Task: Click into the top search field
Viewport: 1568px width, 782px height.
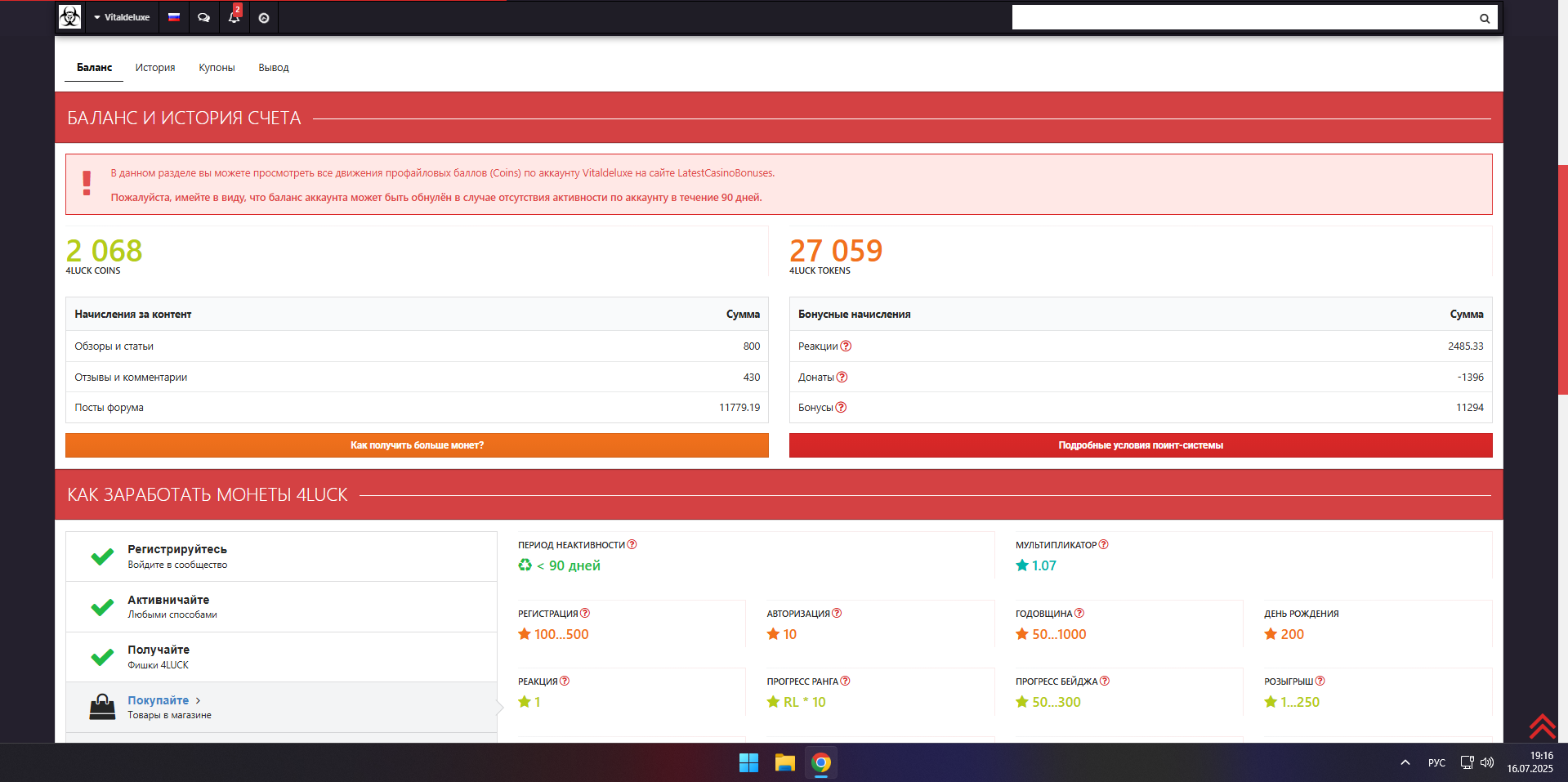Action: click(x=1242, y=18)
